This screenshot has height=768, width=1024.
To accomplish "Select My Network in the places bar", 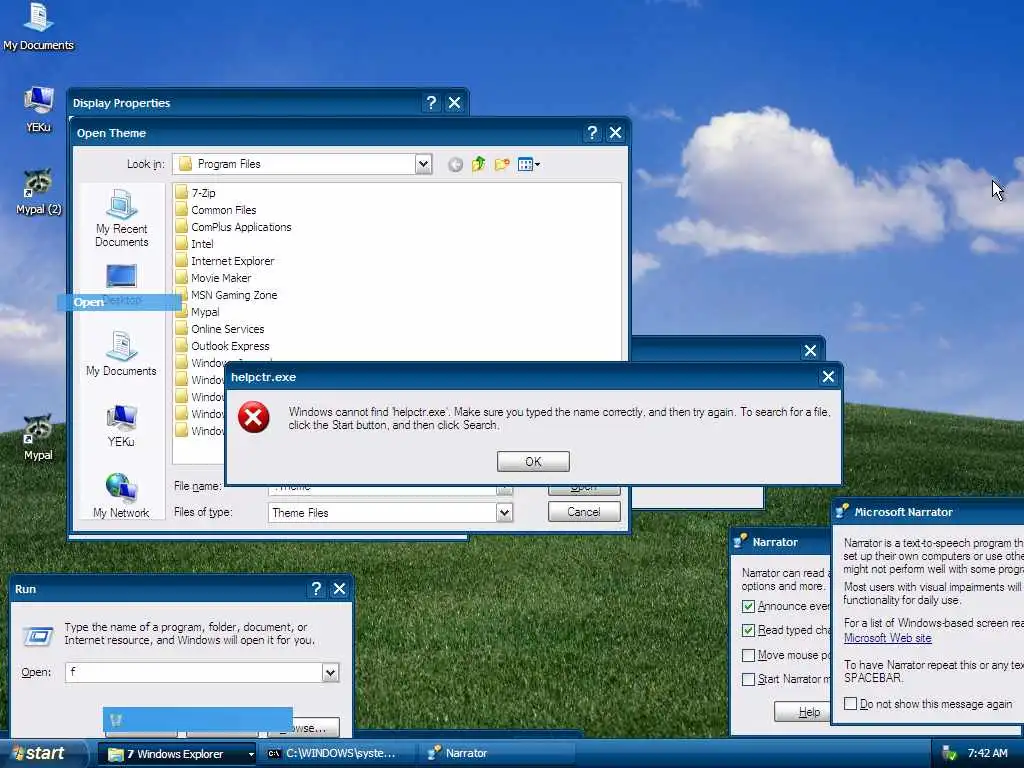I will coord(121,496).
